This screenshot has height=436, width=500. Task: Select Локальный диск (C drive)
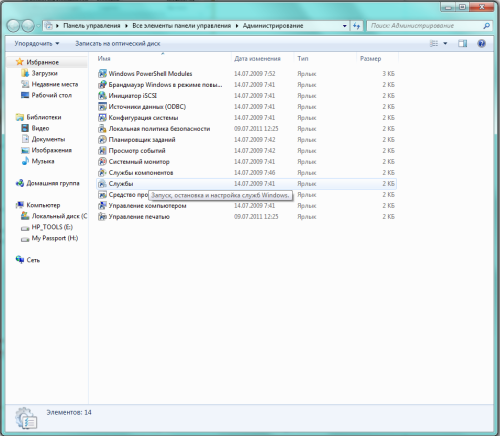(x=59, y=216)
